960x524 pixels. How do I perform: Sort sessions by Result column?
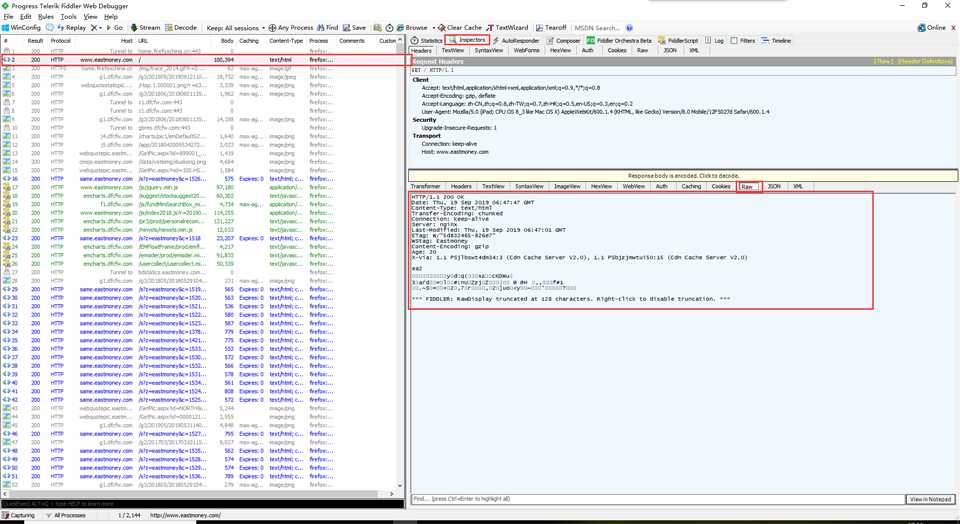coord(36,41)
